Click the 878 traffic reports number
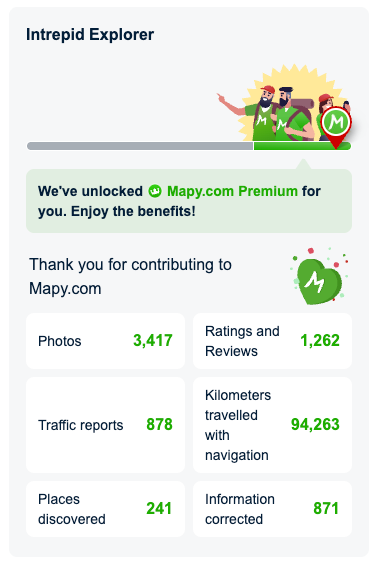Viewport: 378px width, 563px height. pyautogui.click(x=159, y=424)
